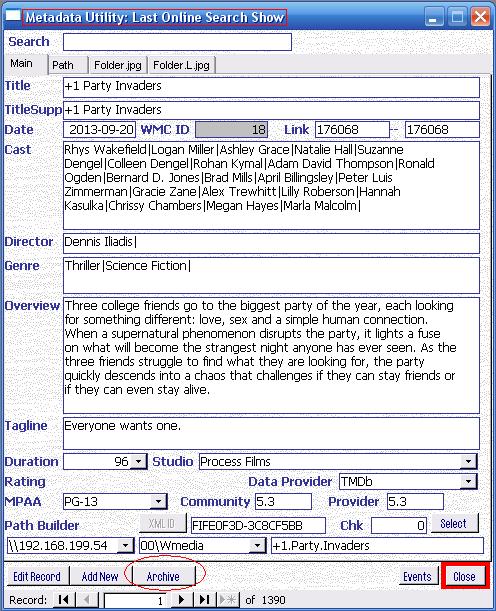Image resolution: width=496 pixels, height=611 pixels.
Task: Open the Events button
Action: coord(417,576)
